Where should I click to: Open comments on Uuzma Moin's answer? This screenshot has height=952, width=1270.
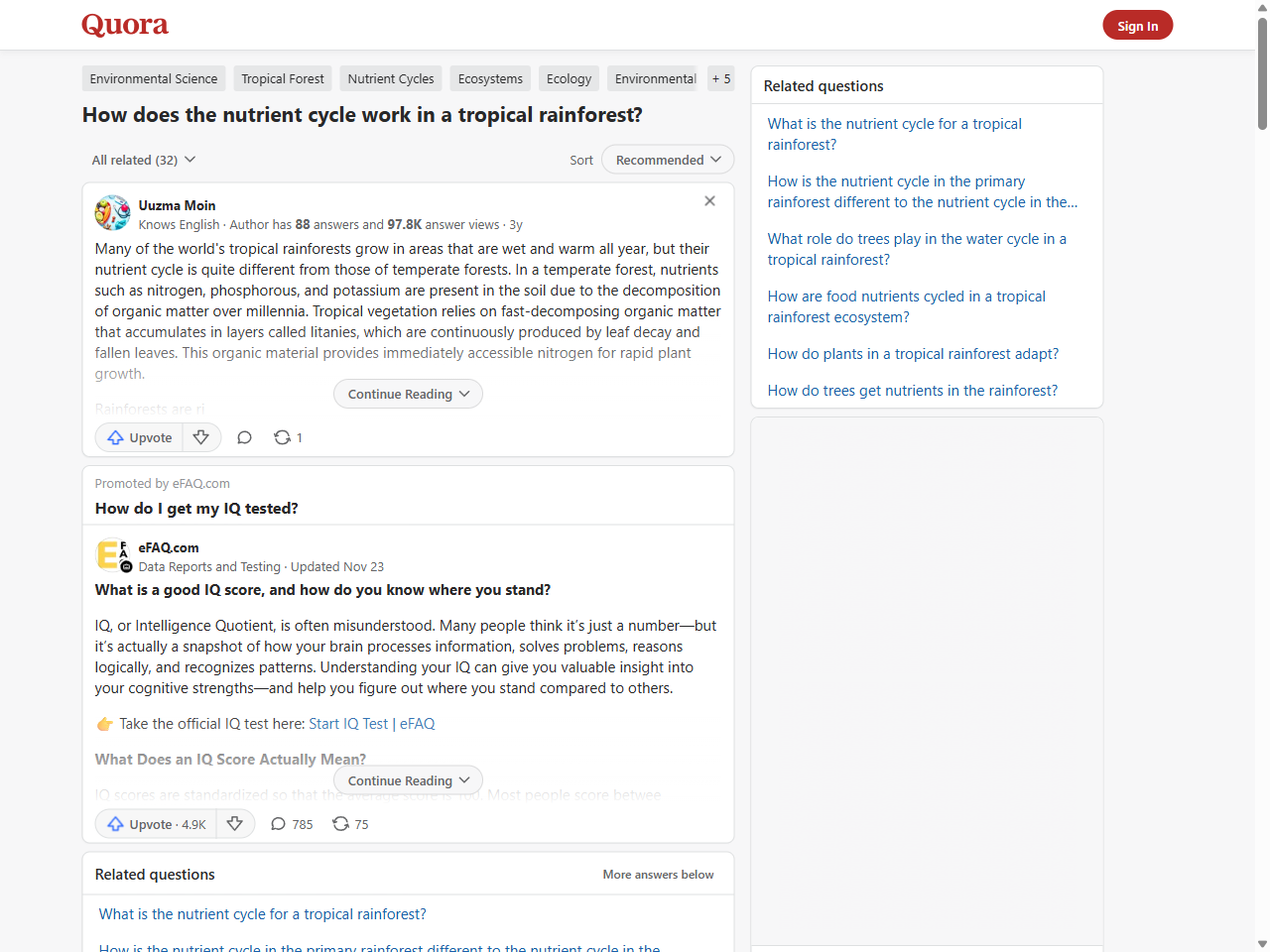point(244,437)
